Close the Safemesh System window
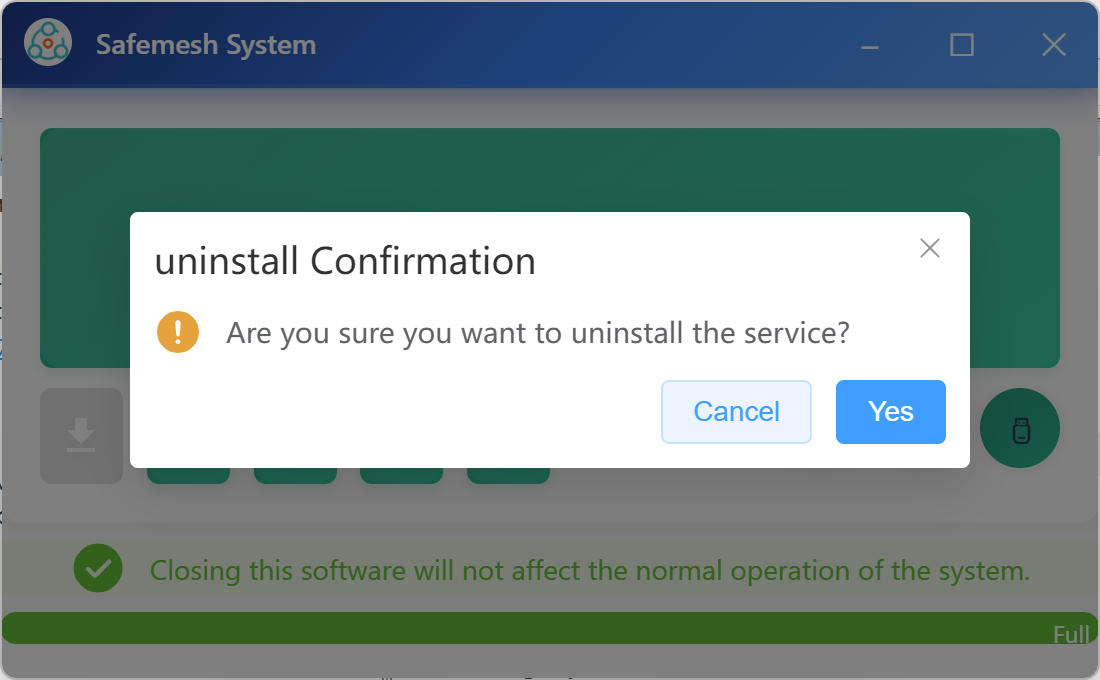This screenshot has width=1100, height=680. coord(1054,45)
